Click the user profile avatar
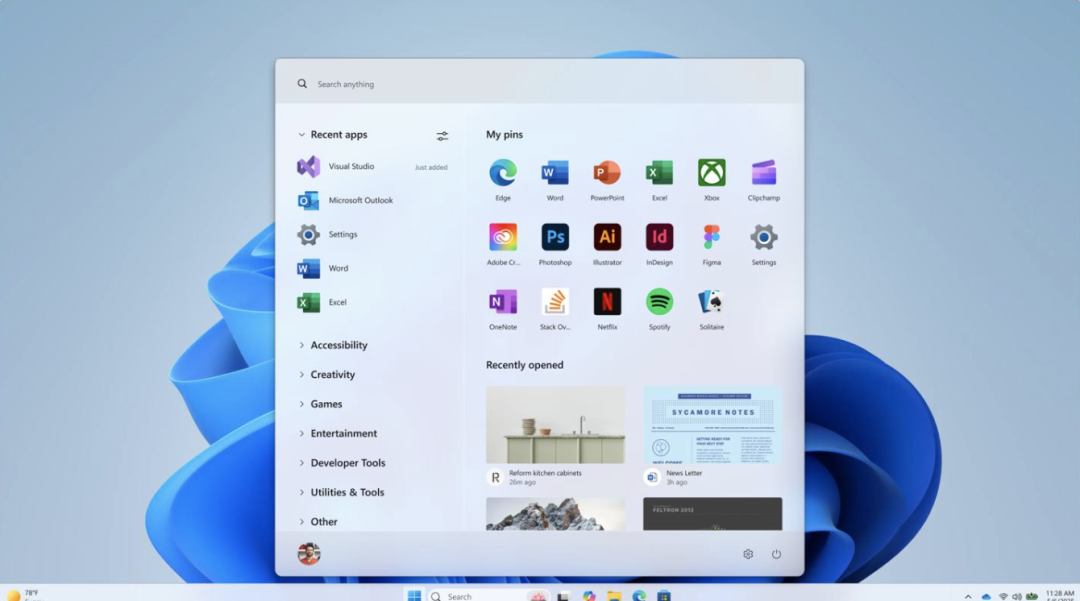The image size is (1080, 601). click(x=309, y=553)
